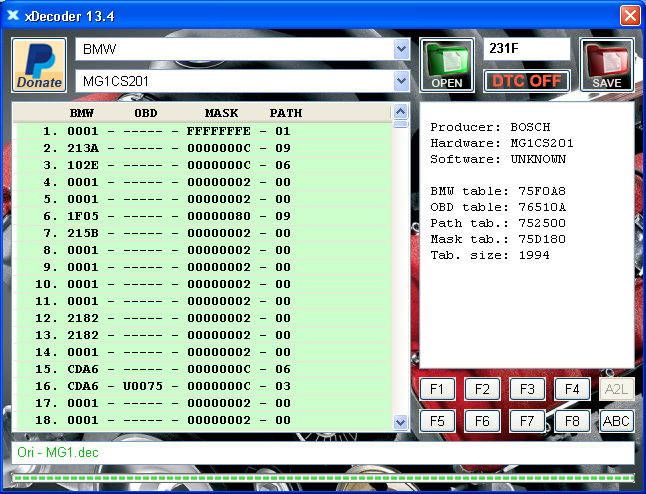Click the PayPal Donate icon
This screenshot has width=646, height=494.
[39, 65]
